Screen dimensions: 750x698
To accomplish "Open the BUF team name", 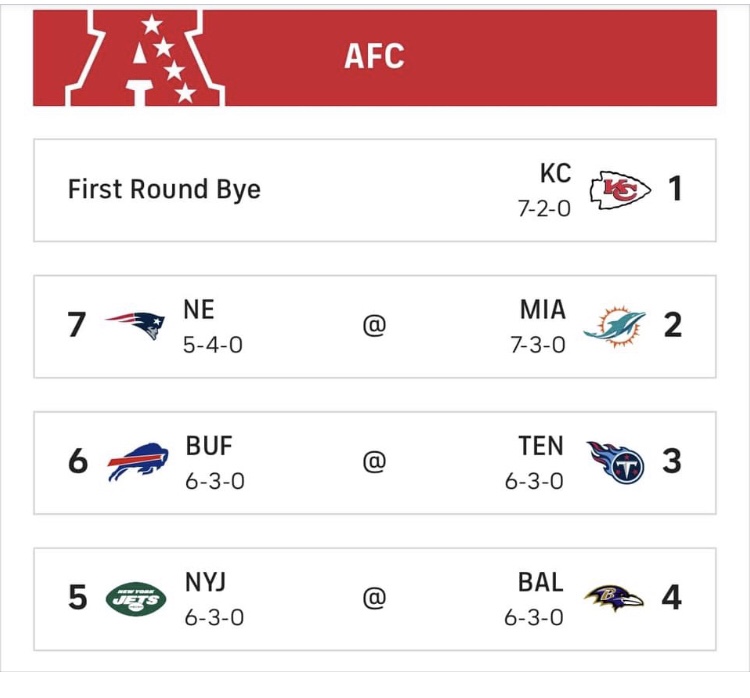I will click(x=209, y=446).
